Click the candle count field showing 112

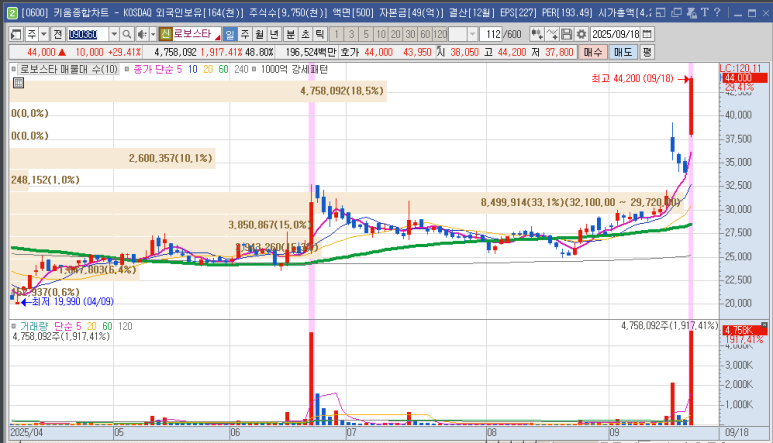click(490, 34)
